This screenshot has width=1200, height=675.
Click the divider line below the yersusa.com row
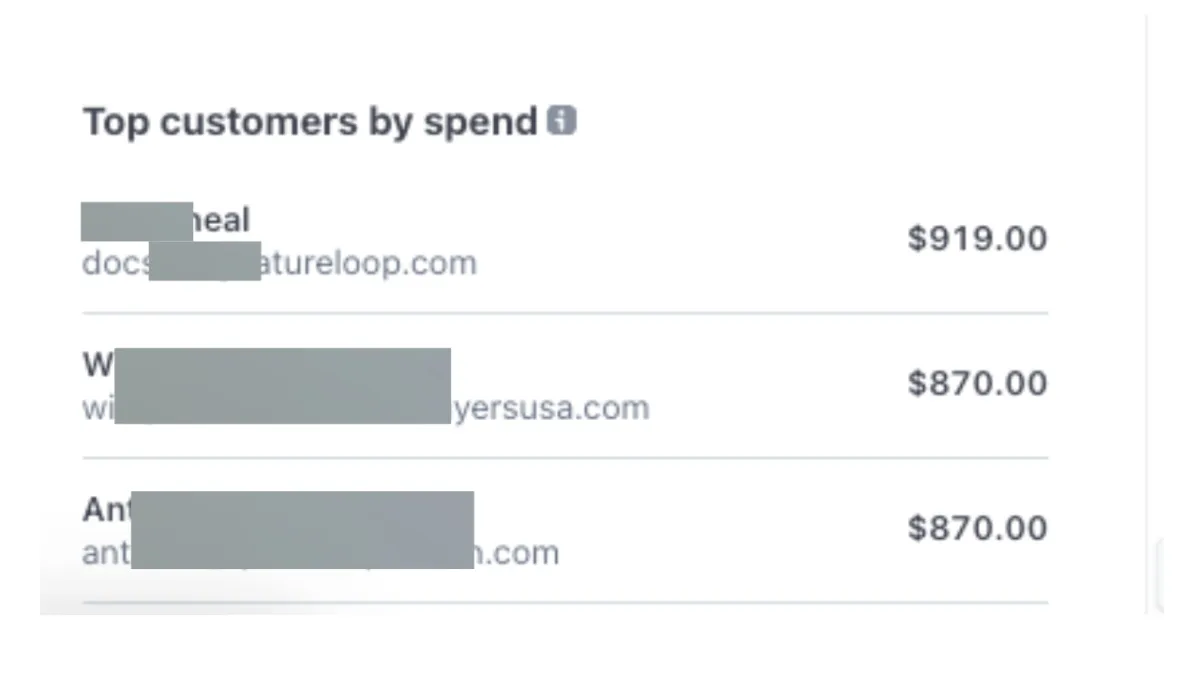point(565,458)
